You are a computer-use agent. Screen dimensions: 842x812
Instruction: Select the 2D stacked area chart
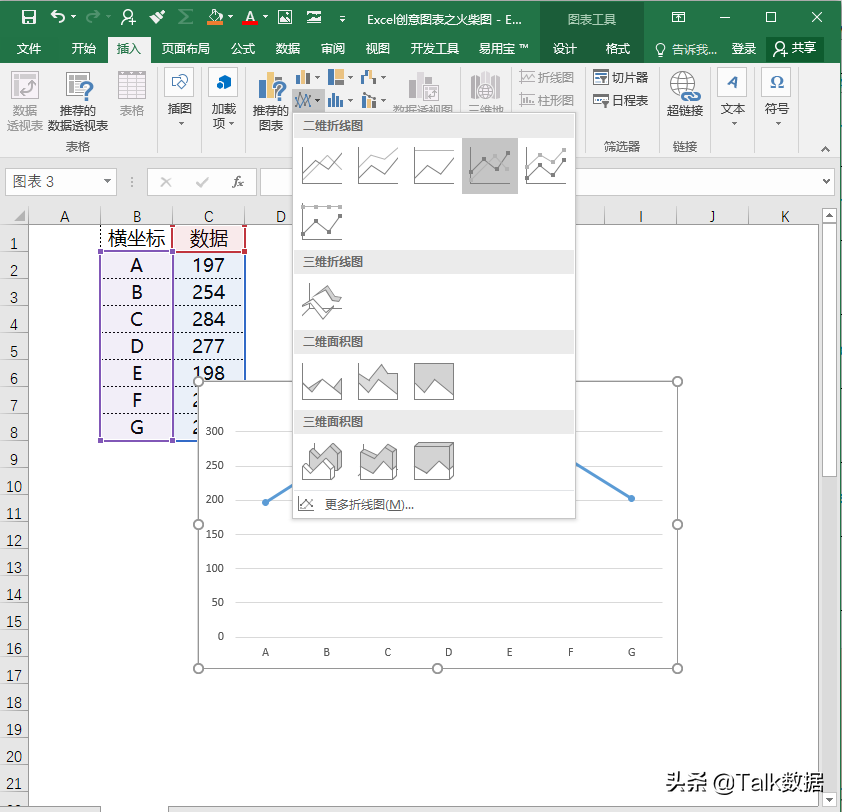click(x=378, y=381)
